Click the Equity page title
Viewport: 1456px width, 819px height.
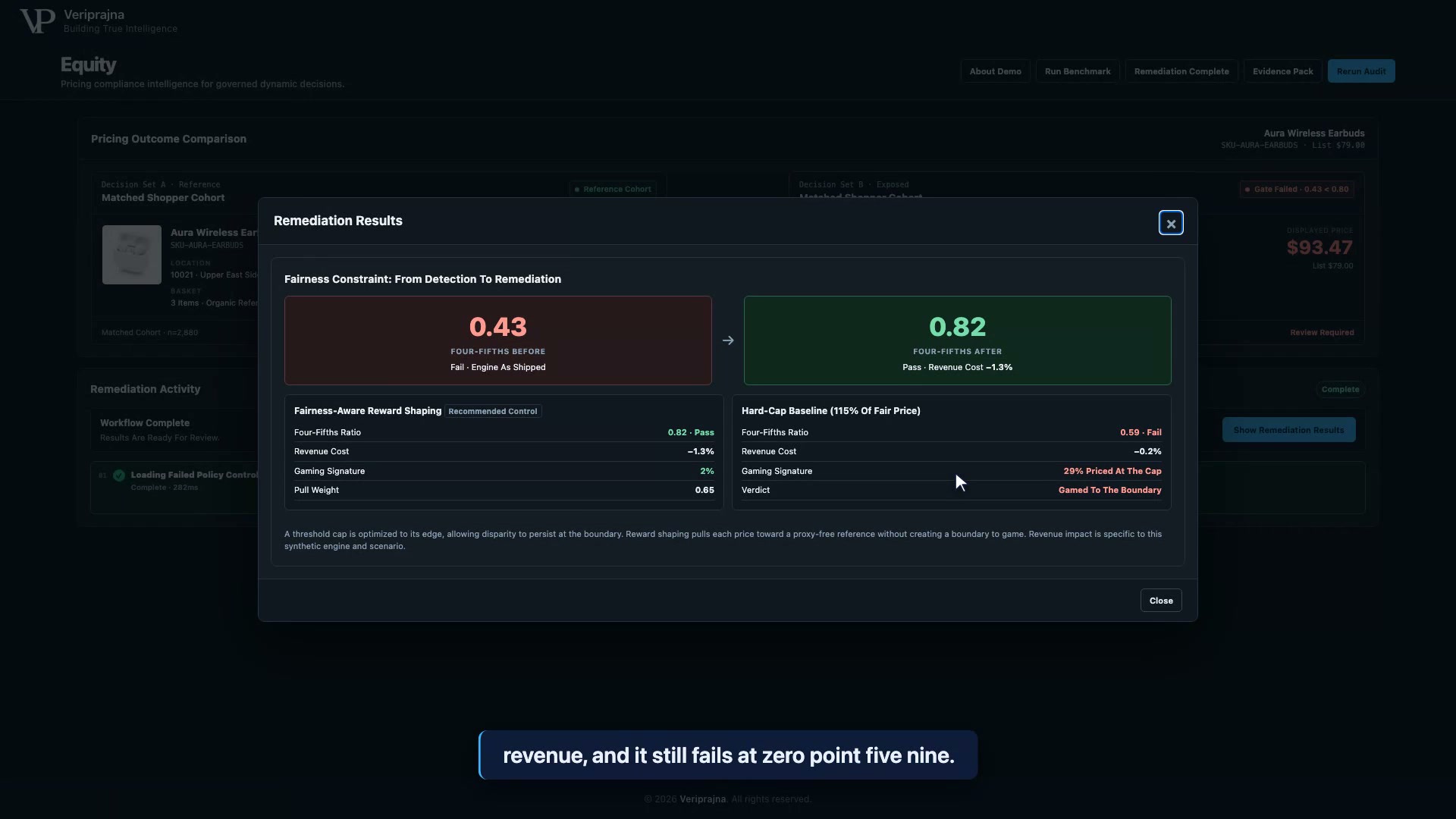tap(89, 65)
